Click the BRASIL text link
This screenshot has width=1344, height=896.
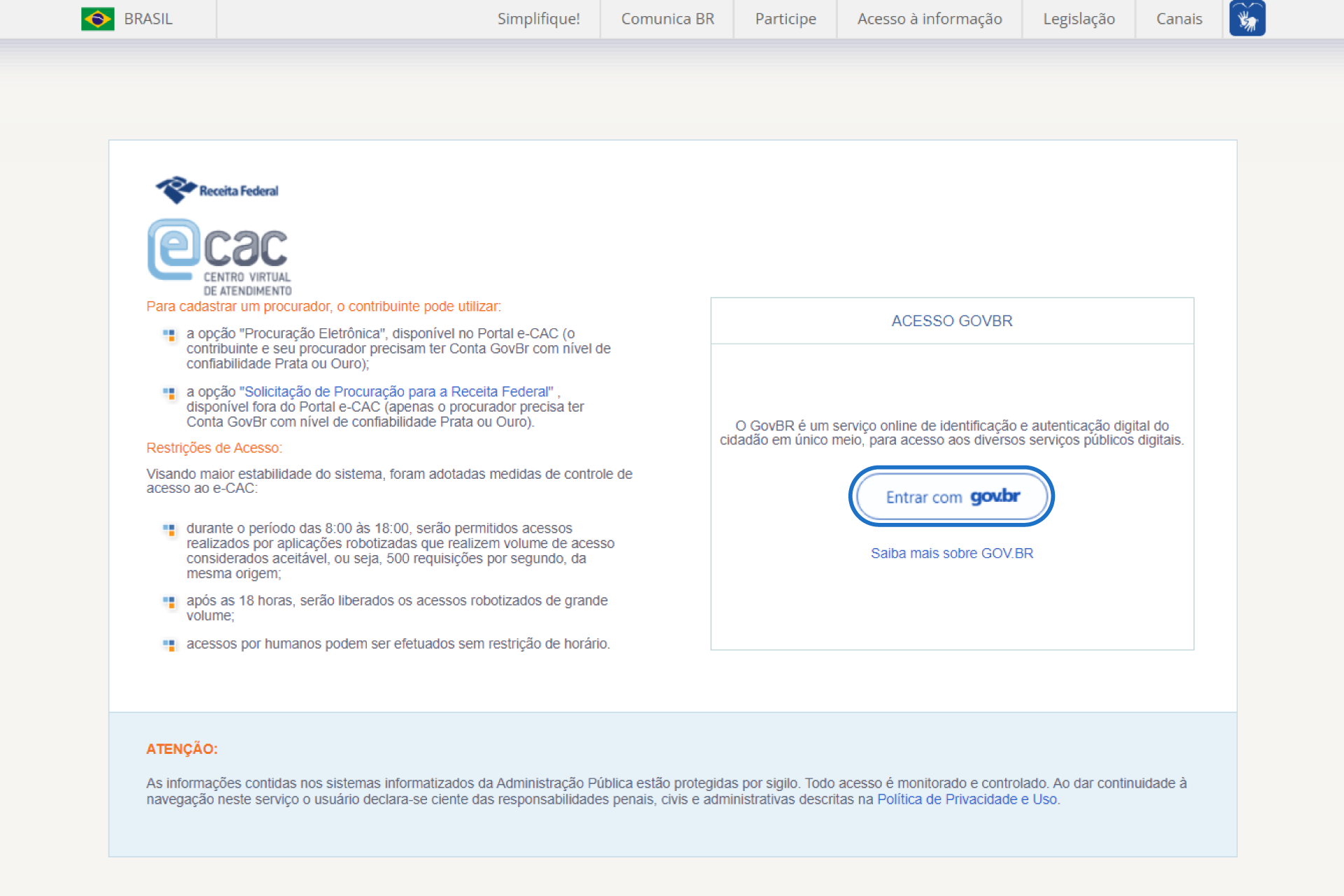[x=148, y=19]
